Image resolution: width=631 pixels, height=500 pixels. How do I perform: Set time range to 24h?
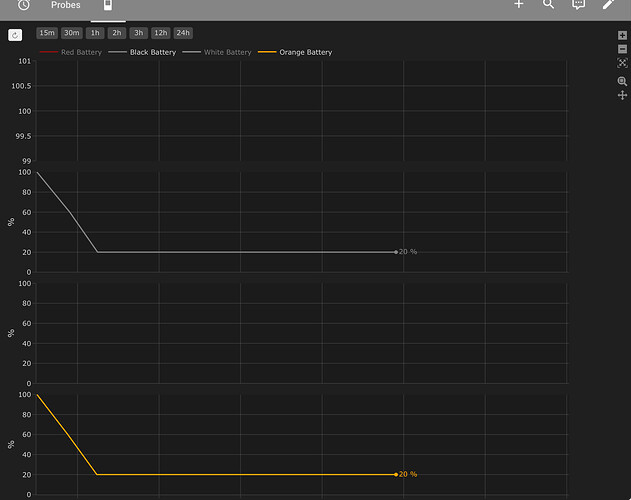point(183,33)
